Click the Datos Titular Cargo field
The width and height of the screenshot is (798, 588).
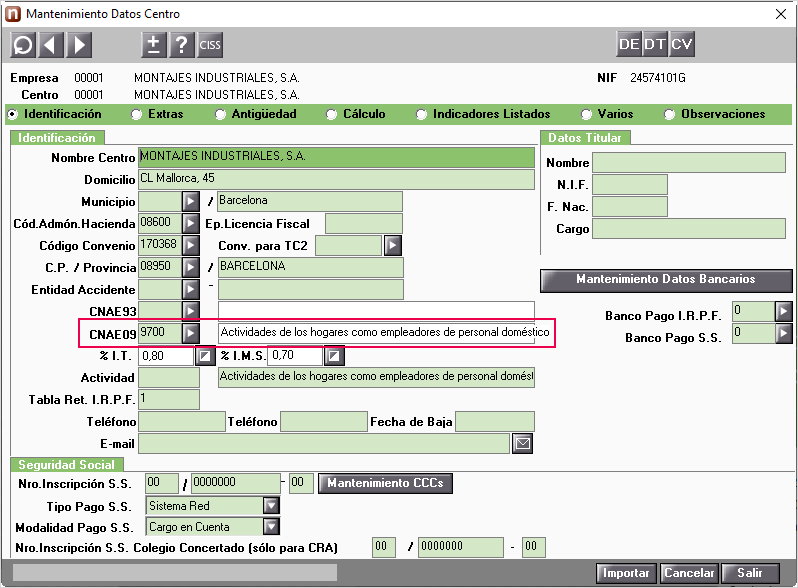coord(689,229)
